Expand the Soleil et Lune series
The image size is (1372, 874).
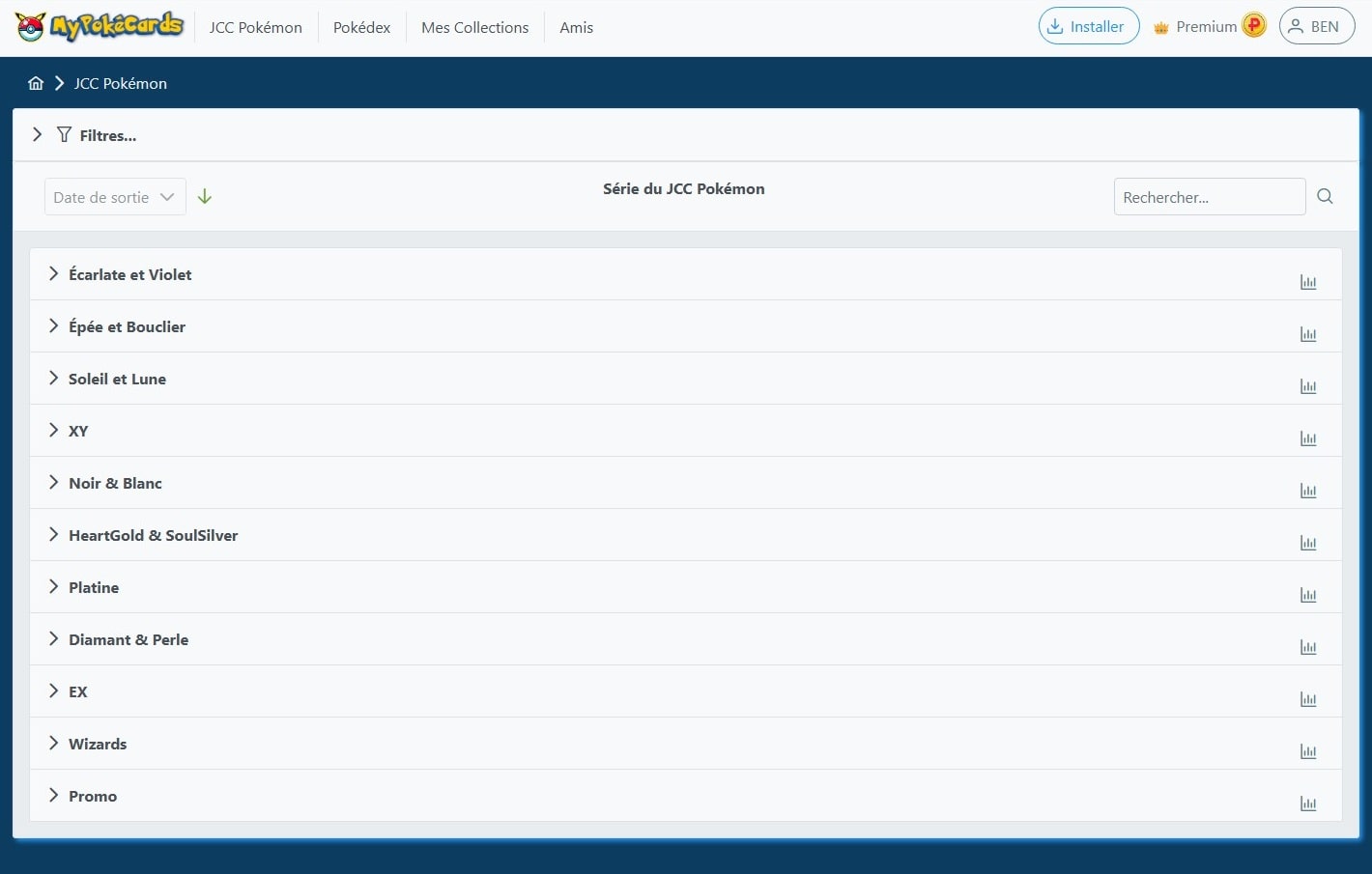[117, 379]
